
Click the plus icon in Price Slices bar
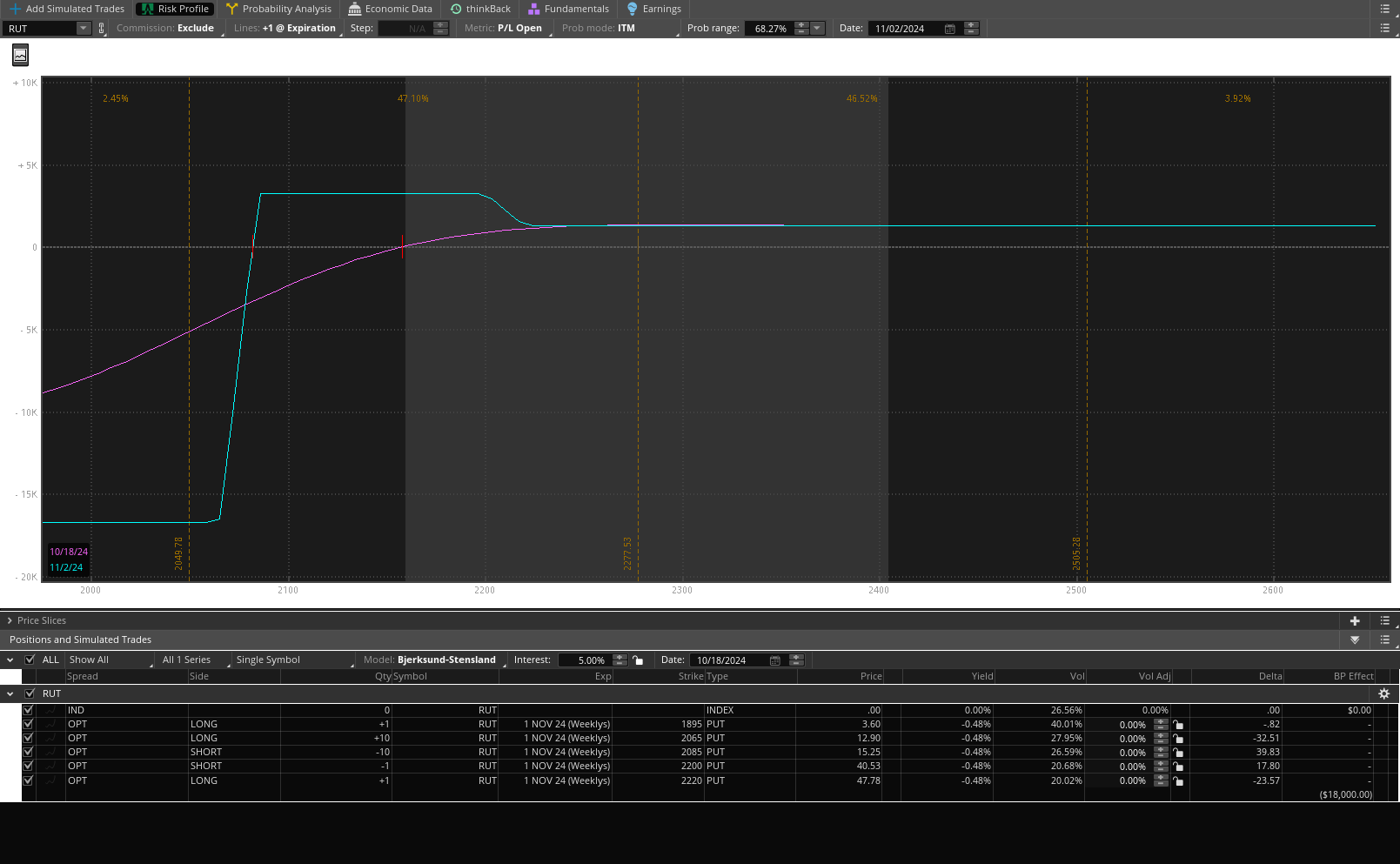point(1354,621)
